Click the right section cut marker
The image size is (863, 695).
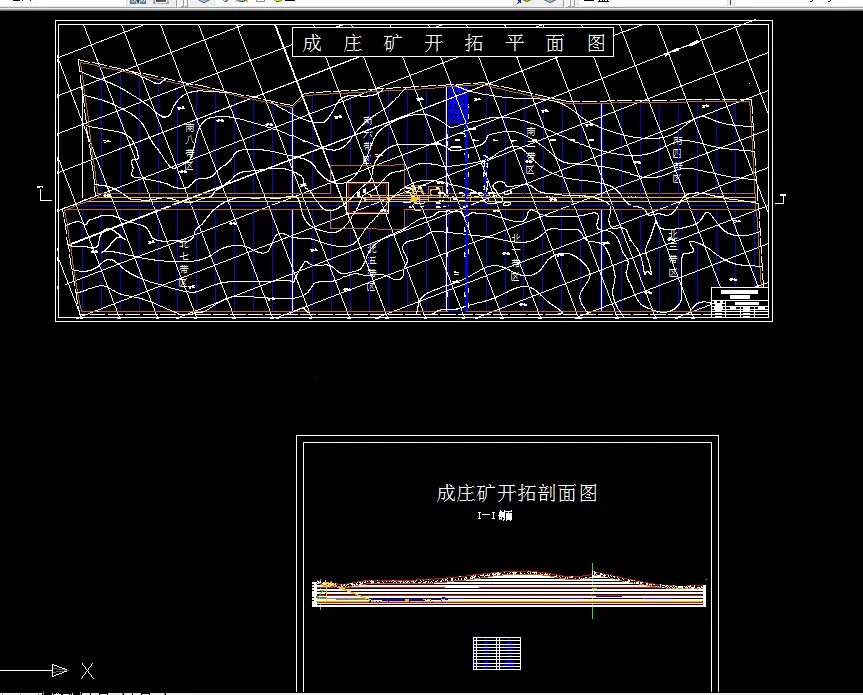click(x=780, y=199)
